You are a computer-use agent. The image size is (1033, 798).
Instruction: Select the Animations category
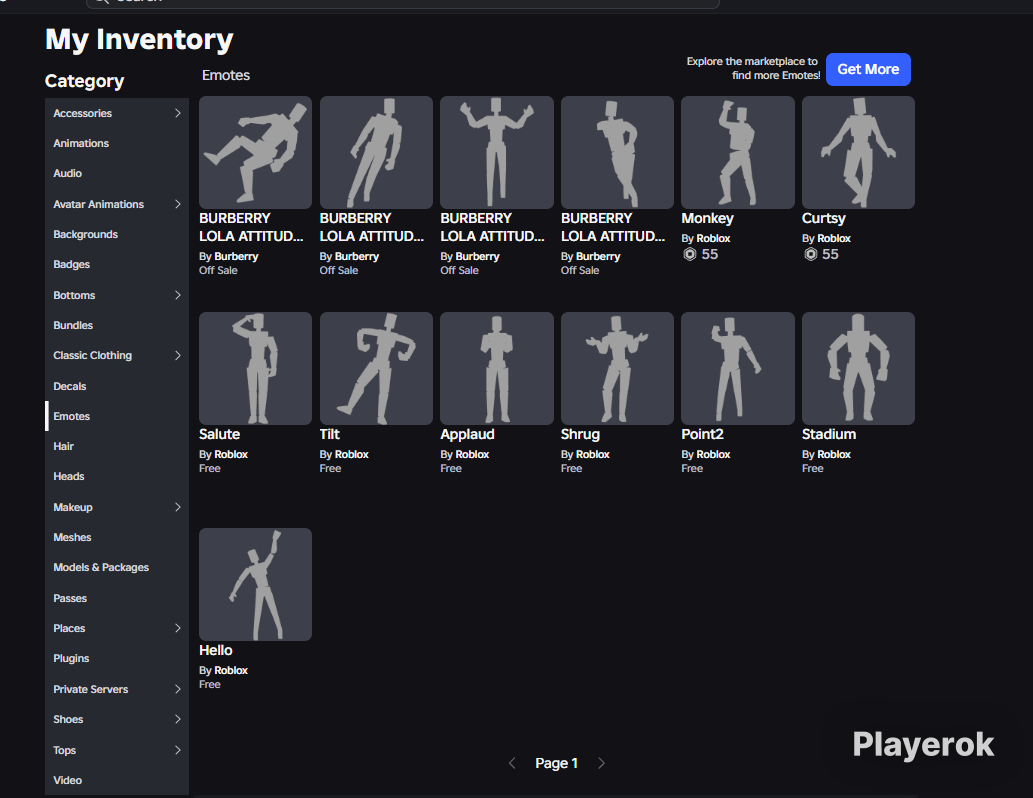(x=117, y=143)
